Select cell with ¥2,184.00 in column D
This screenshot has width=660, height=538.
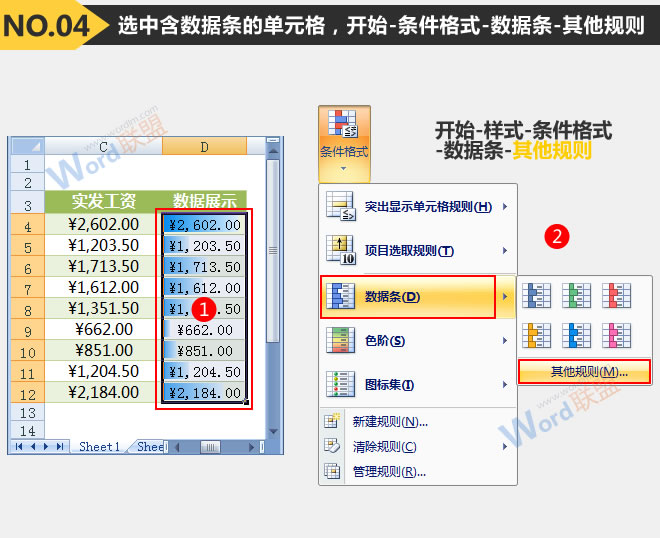[204, 392]
